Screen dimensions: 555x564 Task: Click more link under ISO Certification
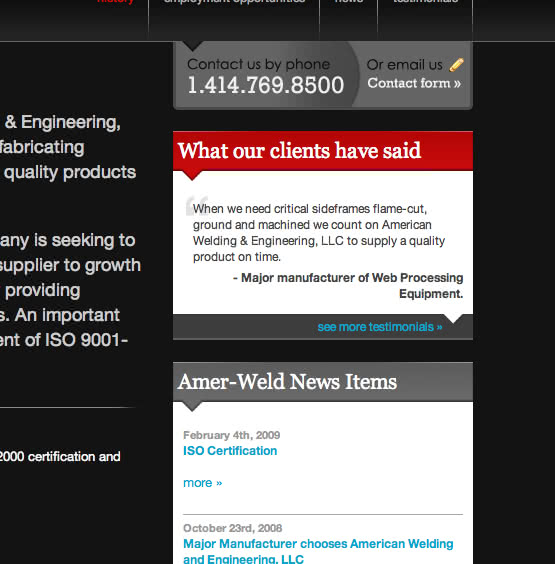click(203, 483)
